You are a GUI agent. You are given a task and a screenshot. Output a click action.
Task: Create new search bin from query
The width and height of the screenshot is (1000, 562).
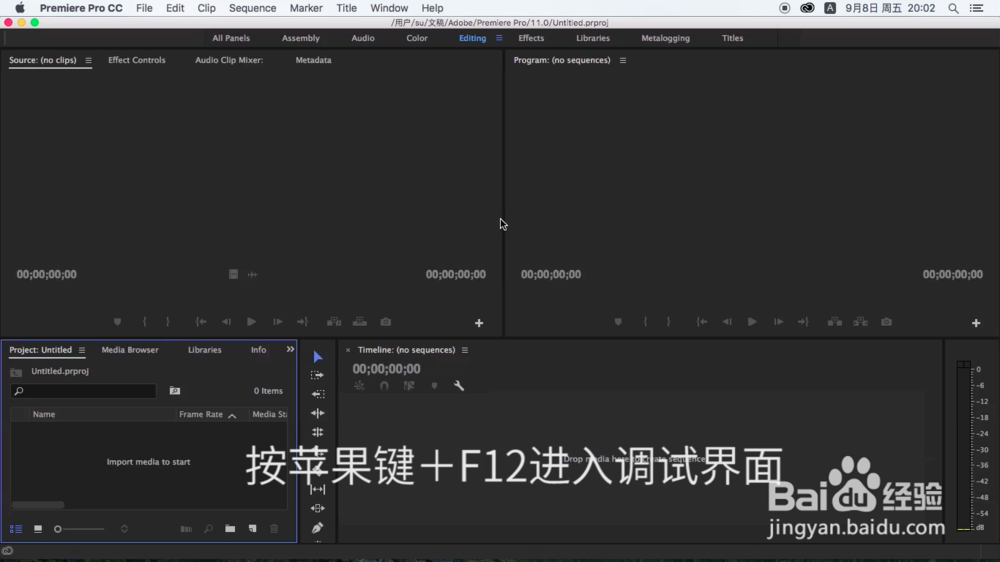(x=175, y=390)
